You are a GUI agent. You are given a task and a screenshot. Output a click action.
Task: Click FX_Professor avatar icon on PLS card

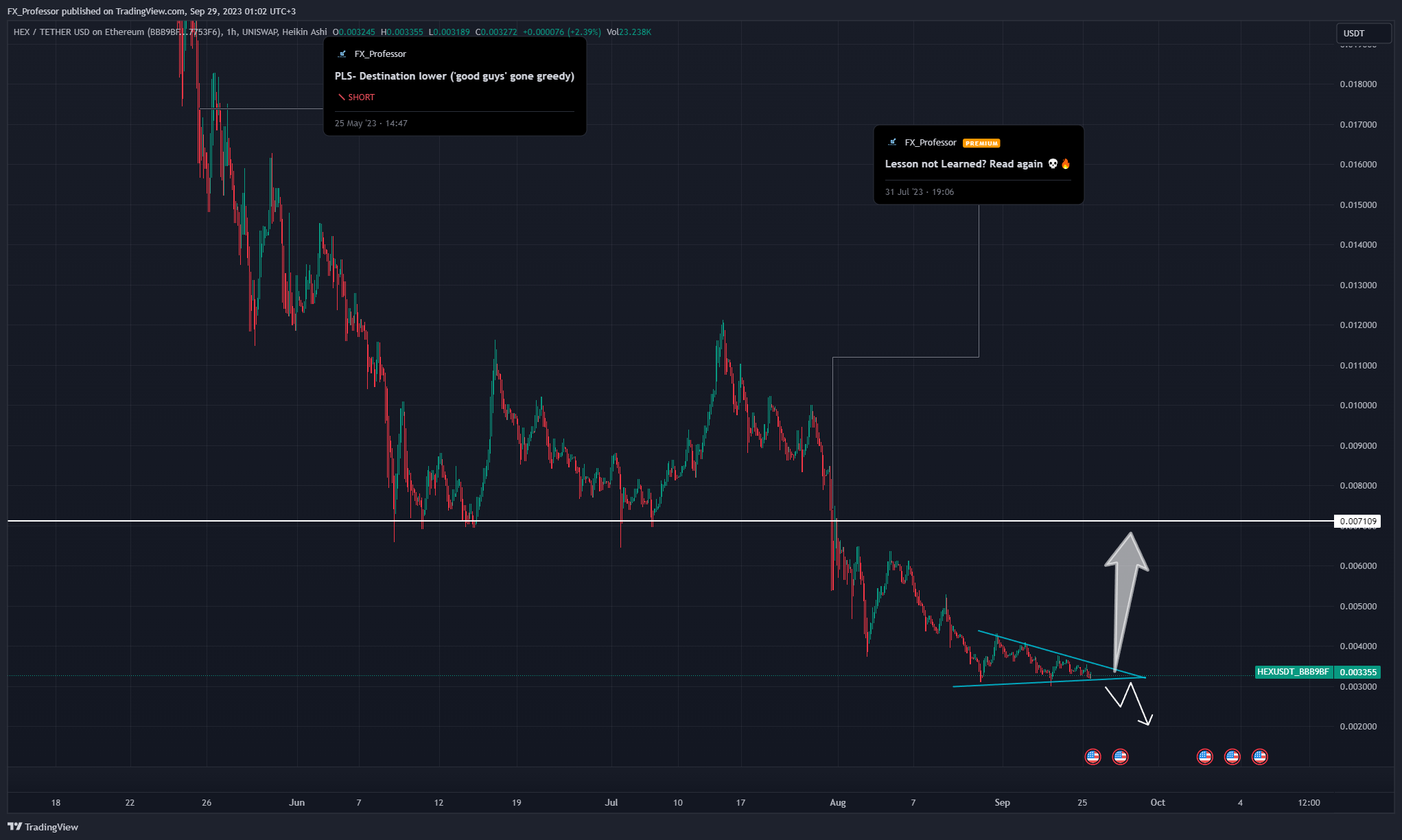pyautogui.click(x=342, y=54)
